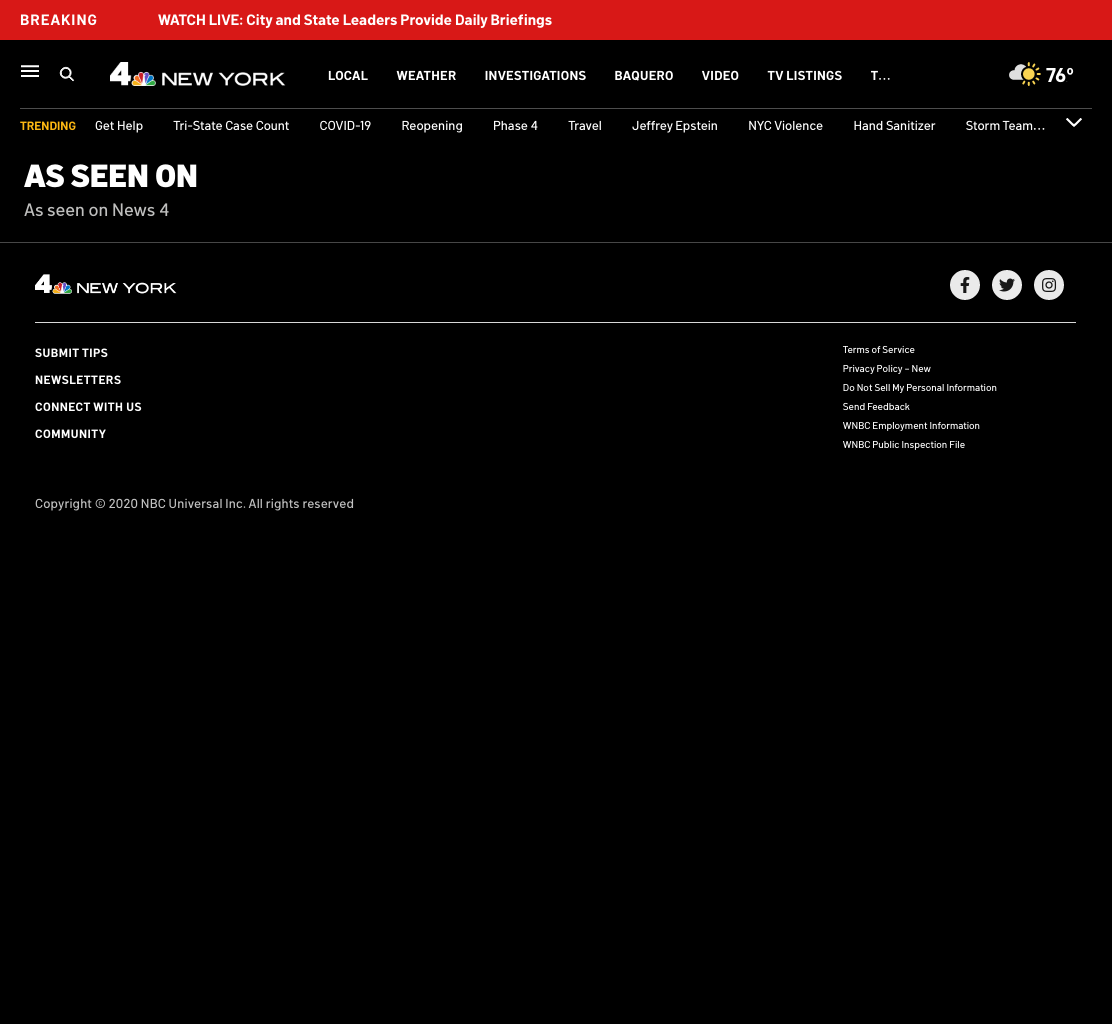
Task: Select the Submit Tips footer link
Action: [72, 352]
